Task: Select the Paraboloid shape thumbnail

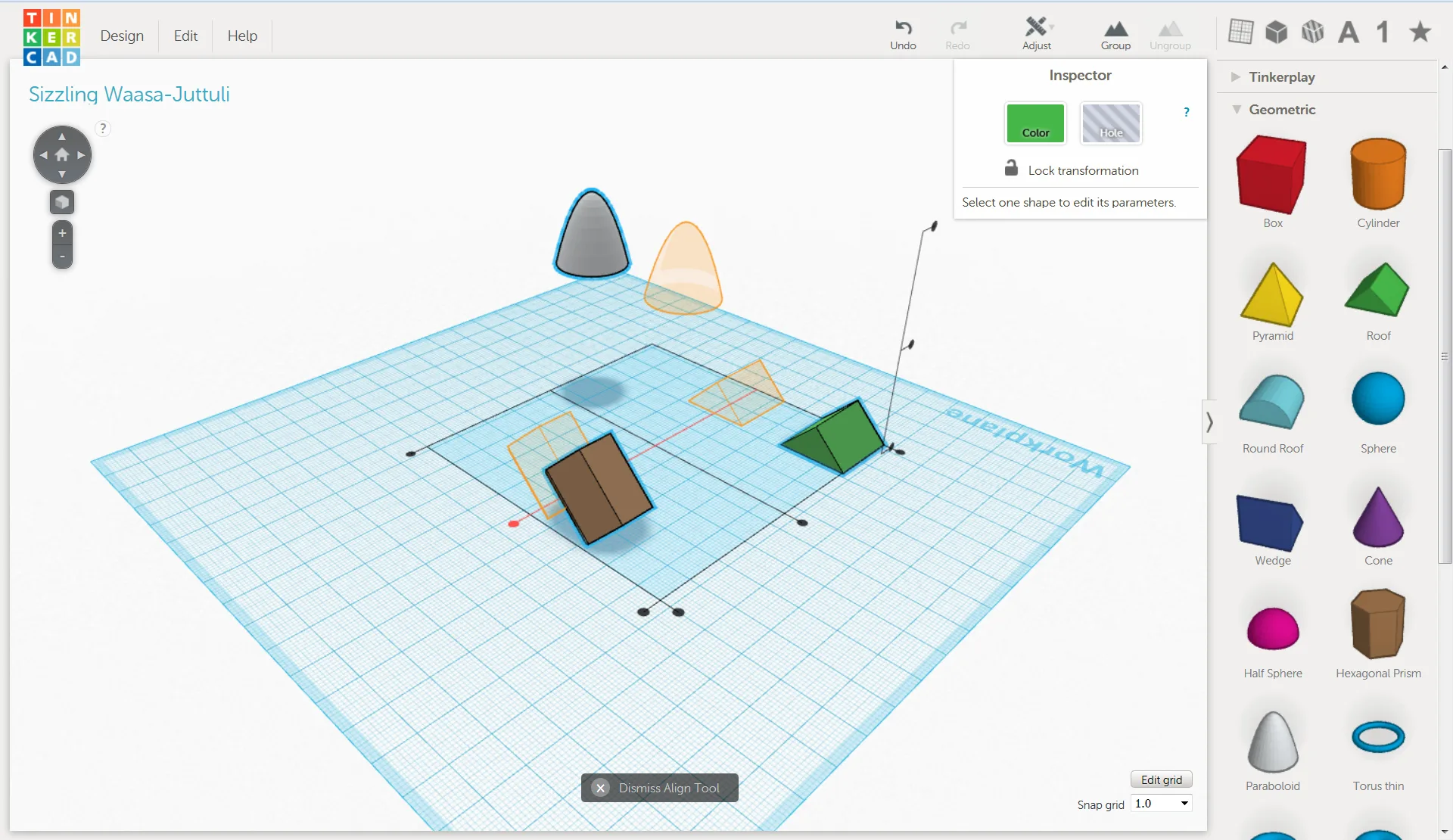Action: point(1272,742)
